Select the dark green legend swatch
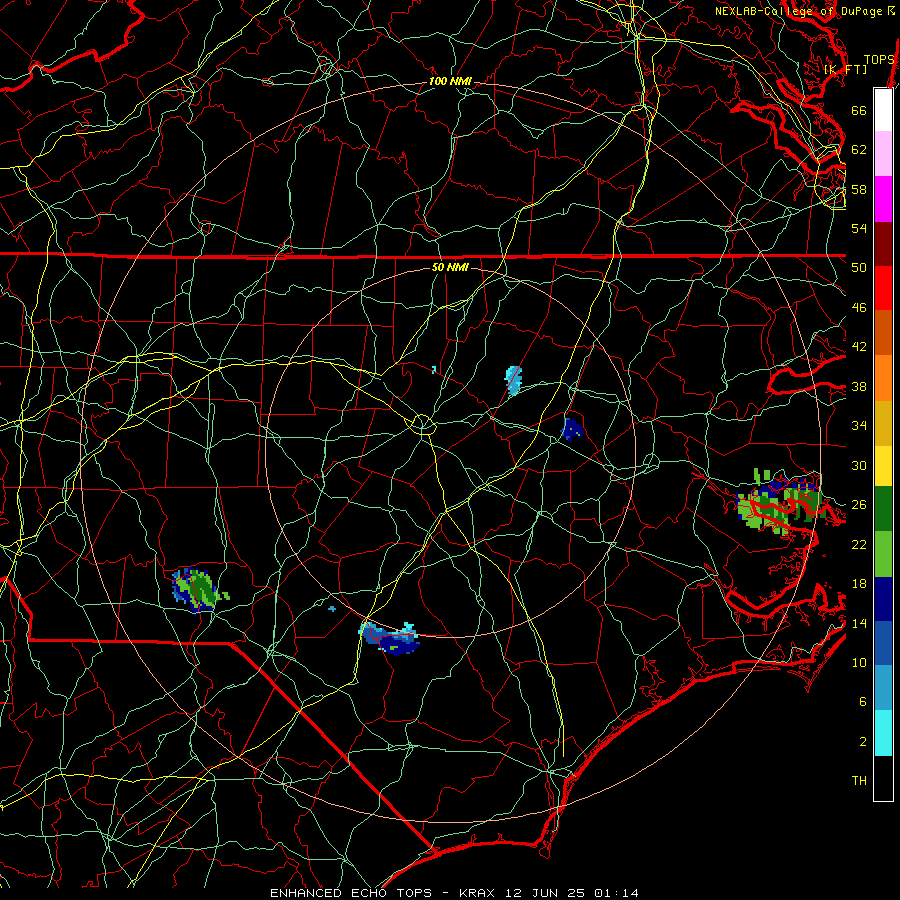 (883, 509)
